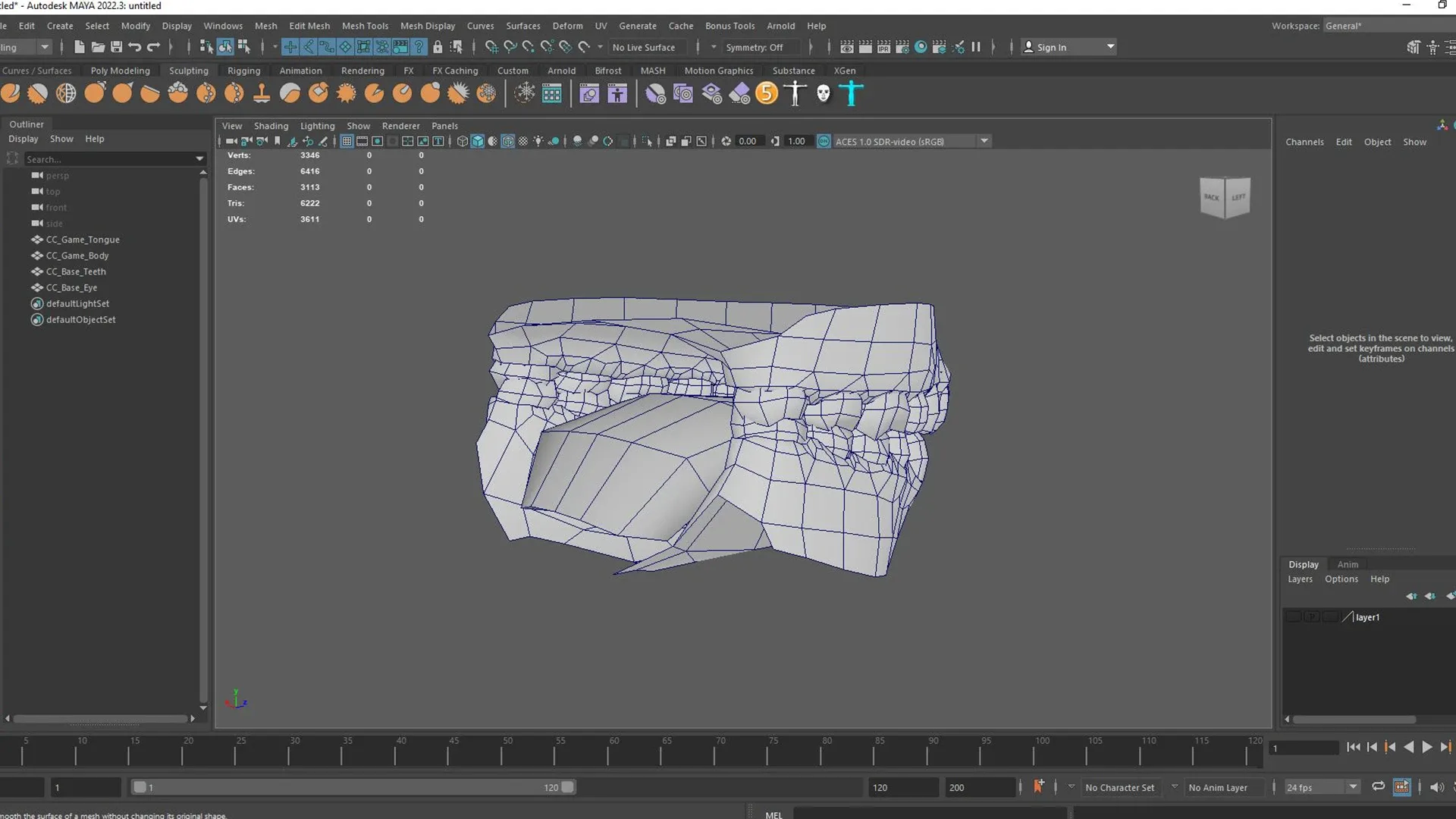Toggle the viewport grid display
Screen dimensions: 1456x819
tap(347, 141)
